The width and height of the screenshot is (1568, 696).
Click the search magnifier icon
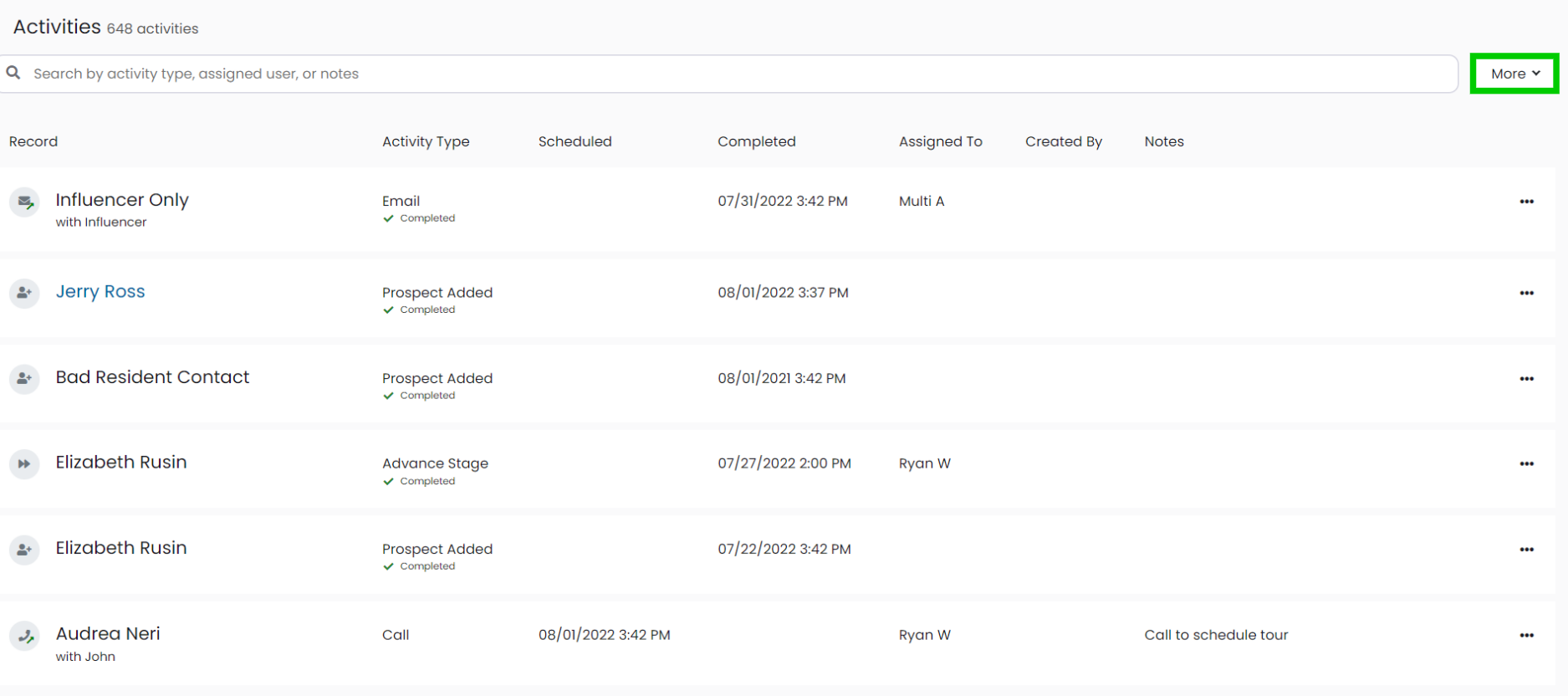13,73
